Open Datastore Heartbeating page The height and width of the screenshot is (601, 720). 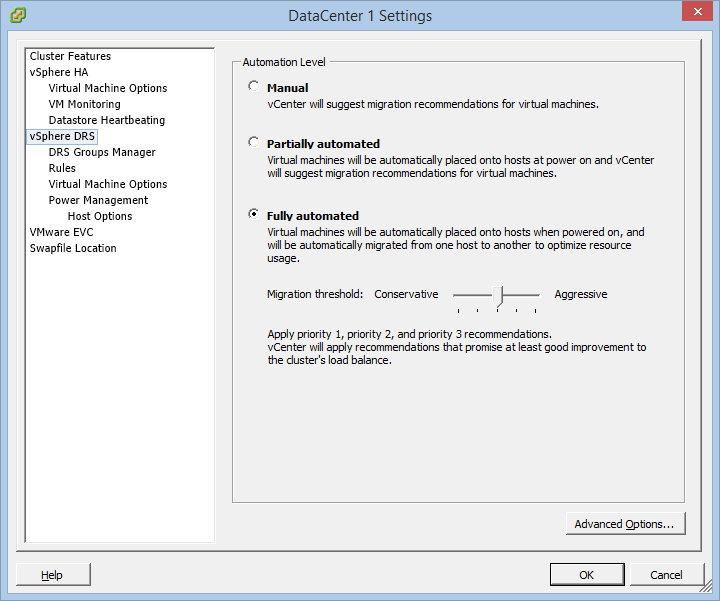(x=107, y=120)
